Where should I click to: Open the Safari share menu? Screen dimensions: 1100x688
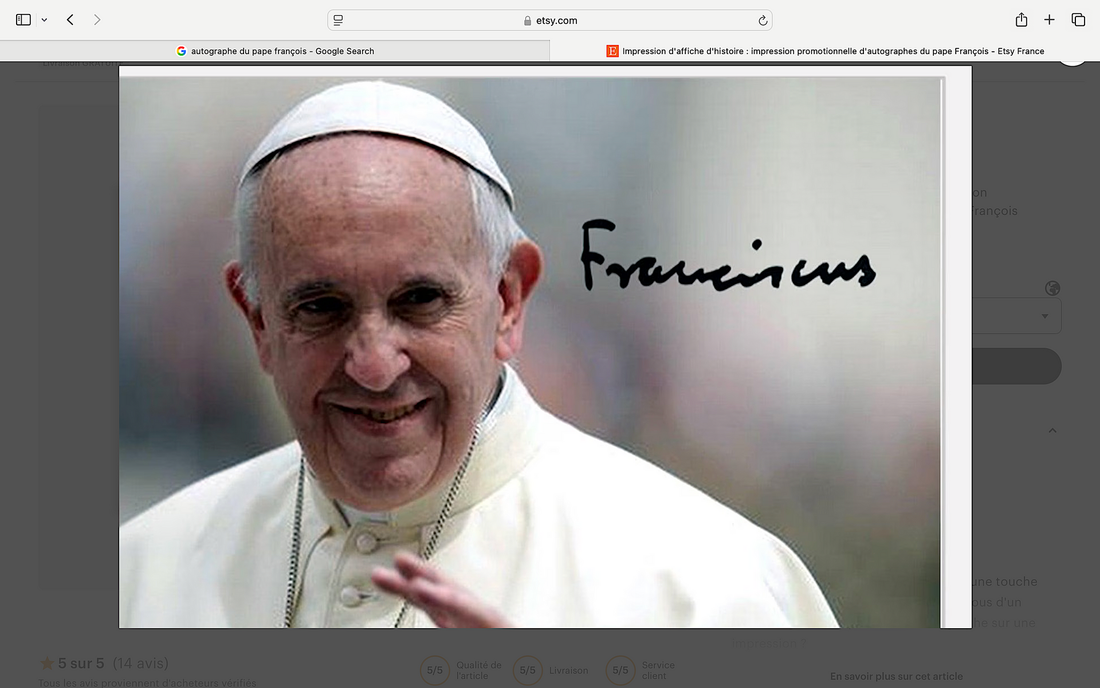[x=1021, y=20]
